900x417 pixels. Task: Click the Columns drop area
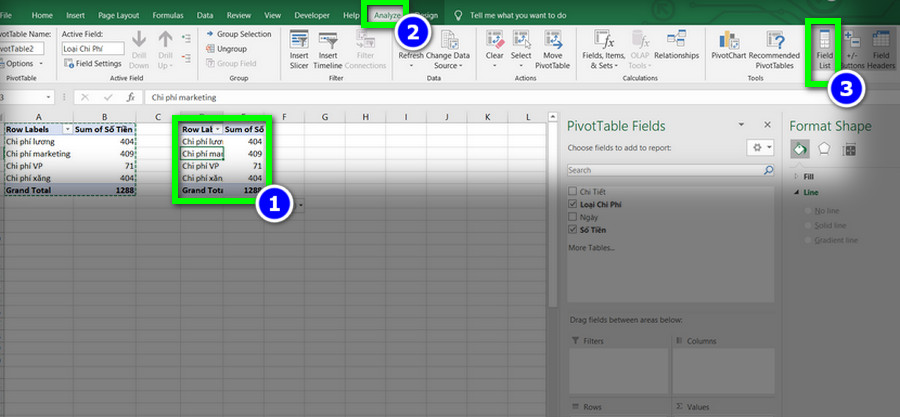722,369
